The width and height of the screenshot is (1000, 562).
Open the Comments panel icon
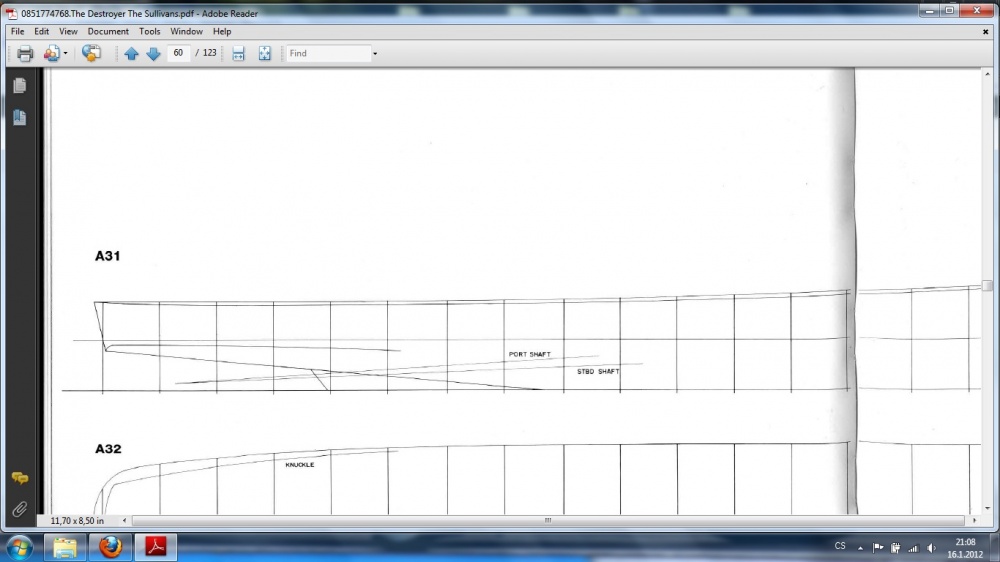20,478
